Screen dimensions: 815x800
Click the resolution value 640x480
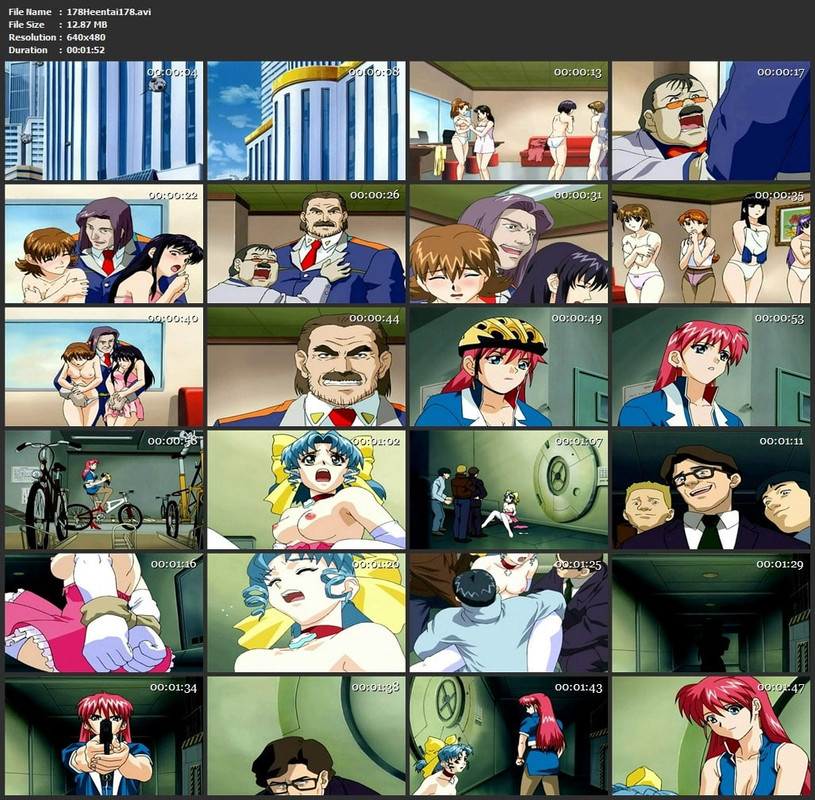coord(86,37)
